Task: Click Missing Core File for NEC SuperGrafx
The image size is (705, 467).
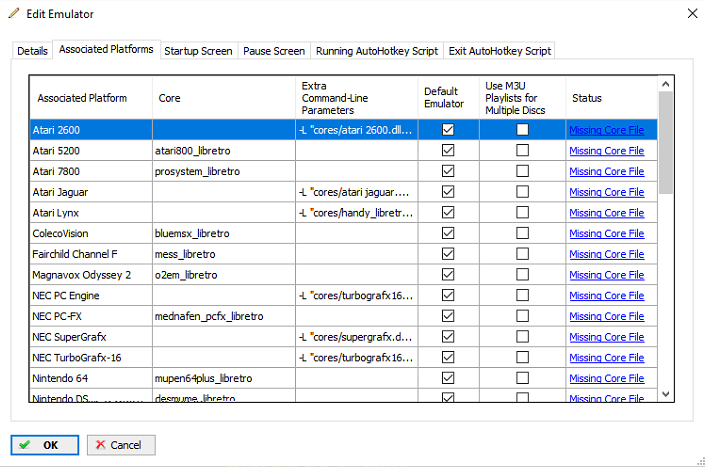Action: click(607, 337)
